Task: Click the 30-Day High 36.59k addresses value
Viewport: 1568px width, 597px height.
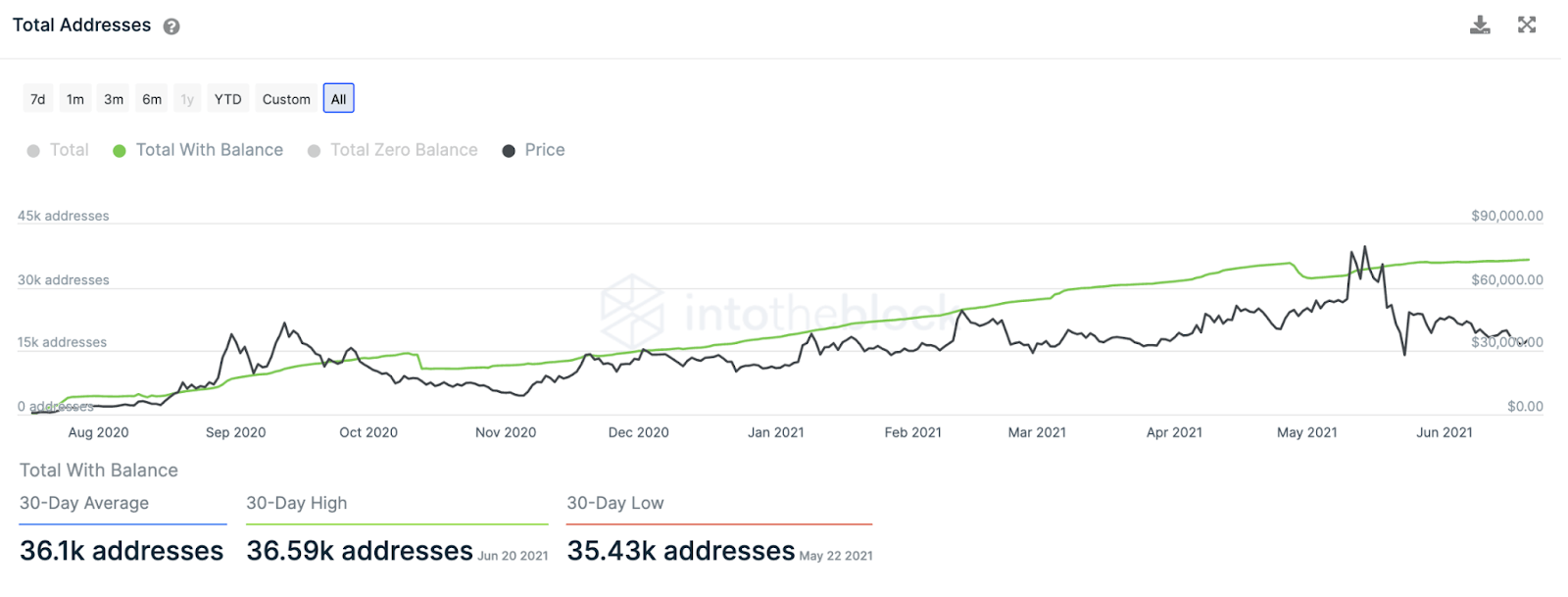Action: point(360,551)
